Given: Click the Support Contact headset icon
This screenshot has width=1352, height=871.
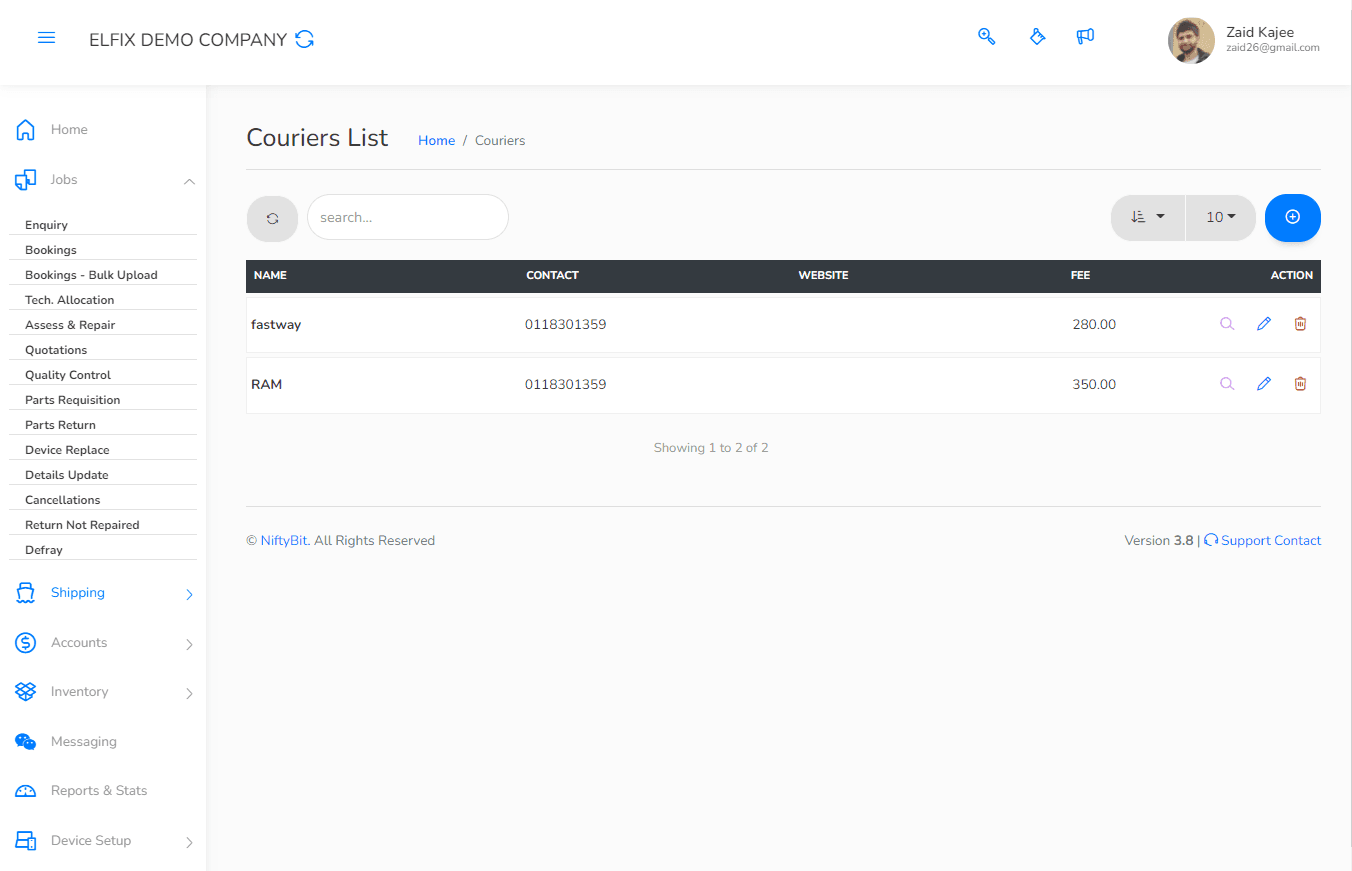Looking at the screenshot, I should (x=1211, y=540).
